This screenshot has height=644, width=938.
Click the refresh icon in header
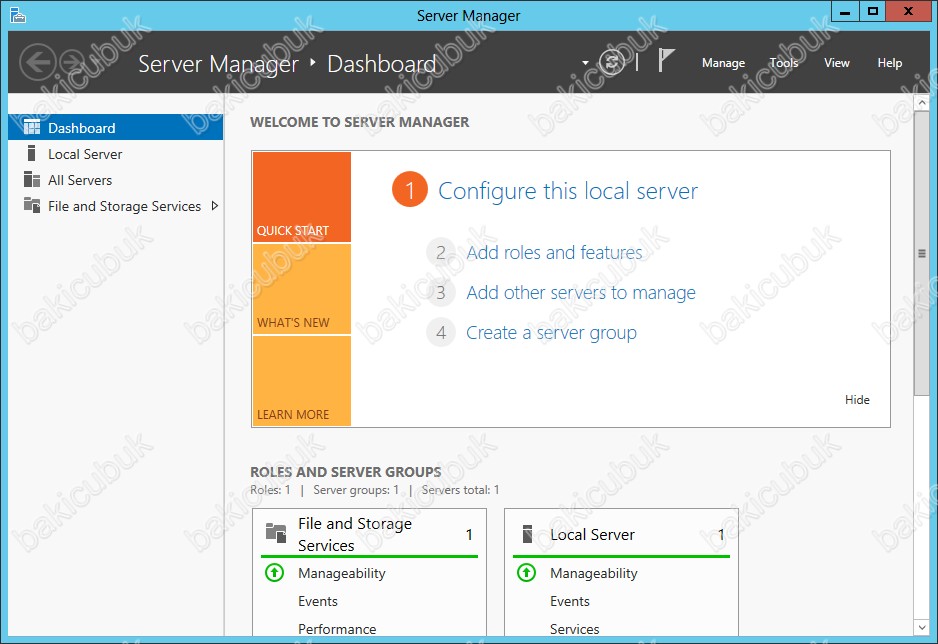click(612, 62)
